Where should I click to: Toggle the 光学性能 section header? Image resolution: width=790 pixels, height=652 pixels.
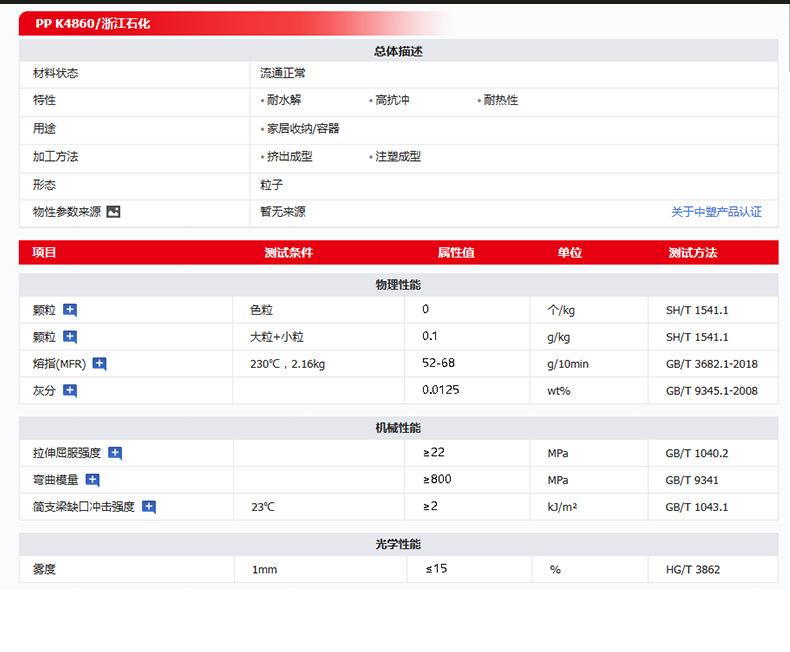(398, 544)
